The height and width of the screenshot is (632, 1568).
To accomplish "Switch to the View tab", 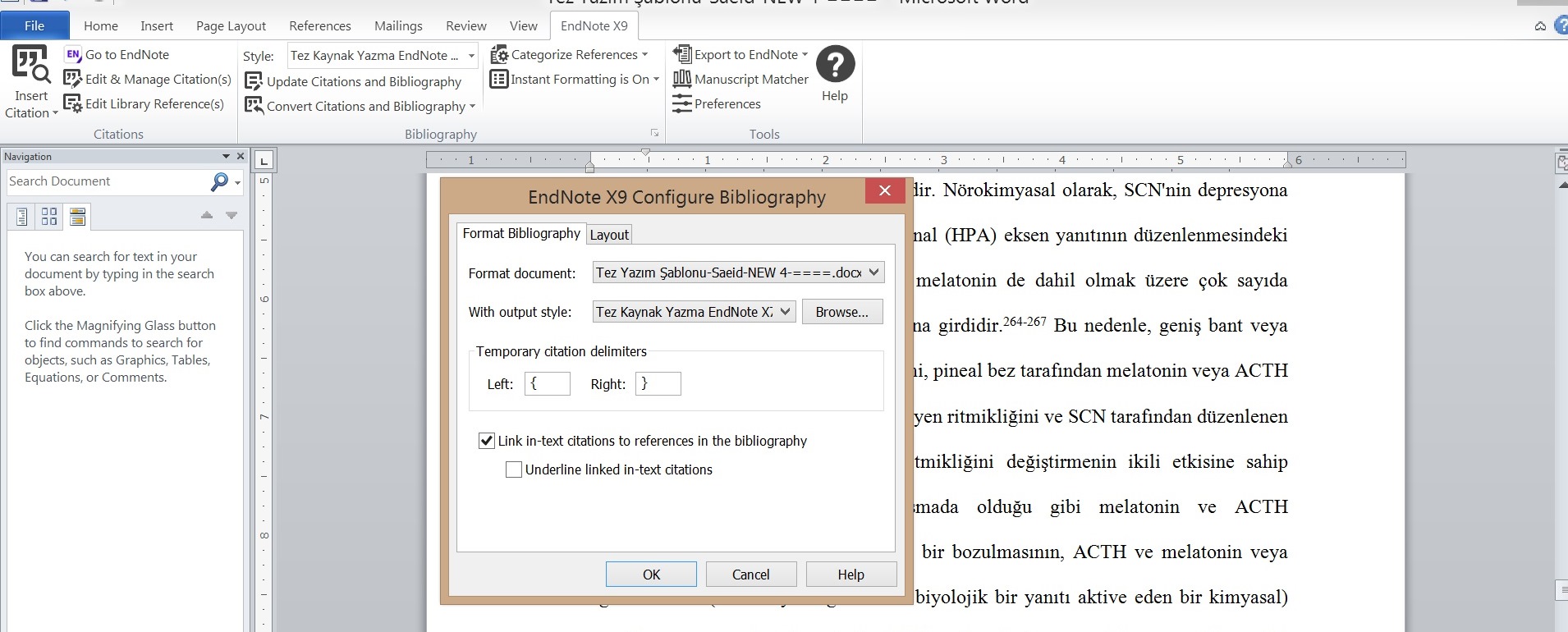I will click(524, 26).
